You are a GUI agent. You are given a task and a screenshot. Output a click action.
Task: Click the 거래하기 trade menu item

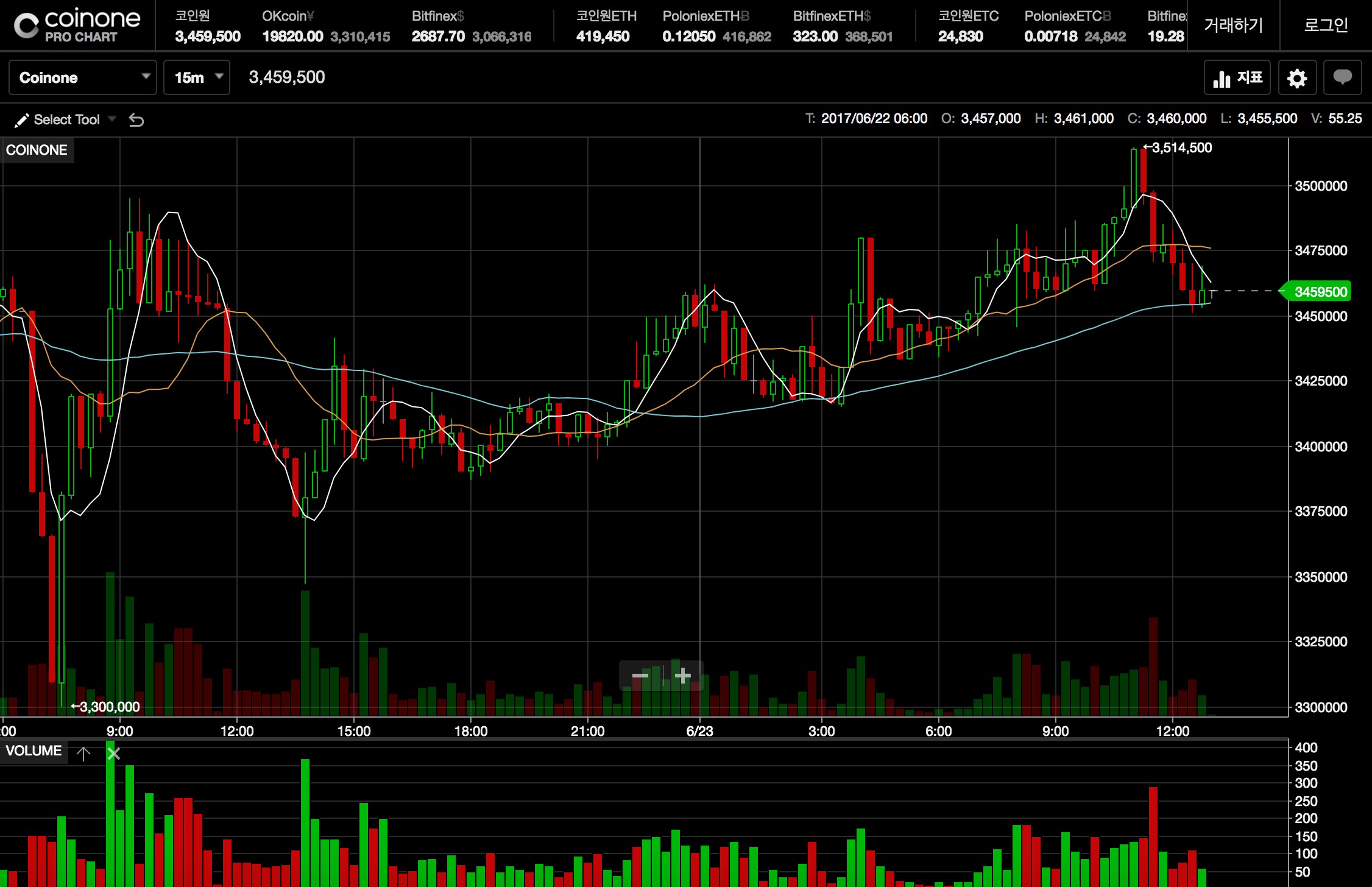tap(1233, 26)
